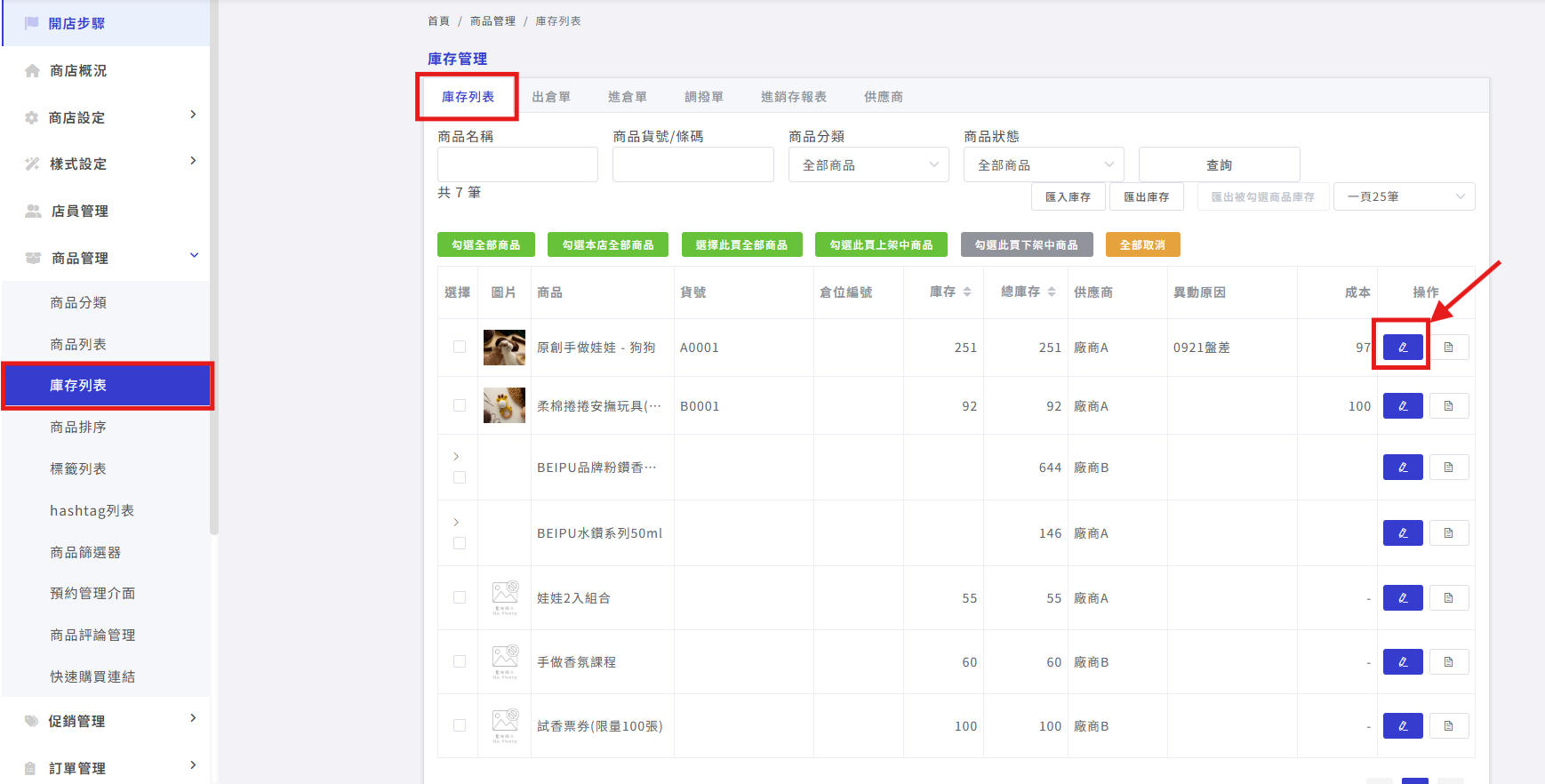
Task: Click the 商店設定 gear icon
Action: [x=32, y=117]
